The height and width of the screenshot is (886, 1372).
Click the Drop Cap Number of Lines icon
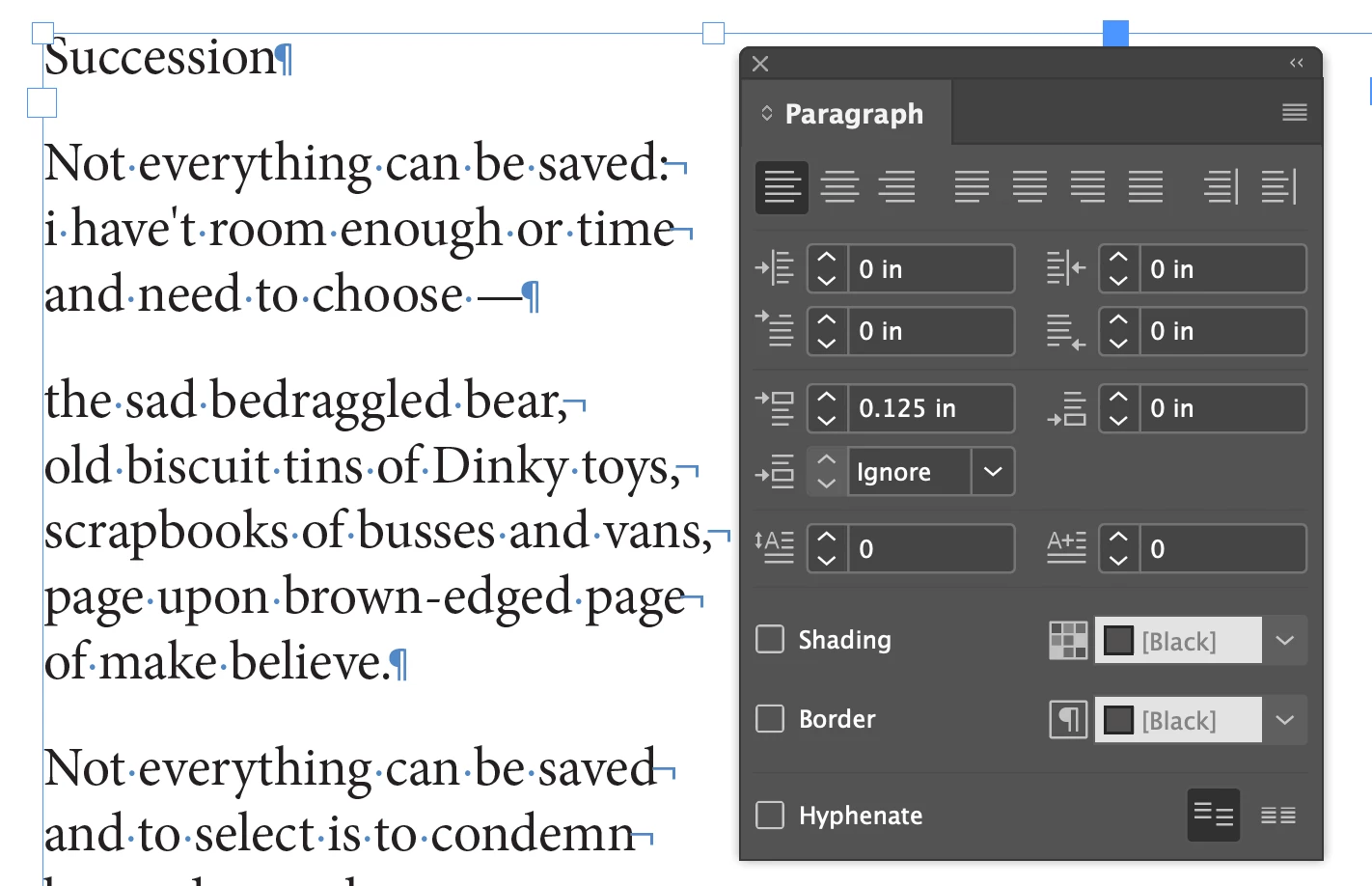point(775,547)
